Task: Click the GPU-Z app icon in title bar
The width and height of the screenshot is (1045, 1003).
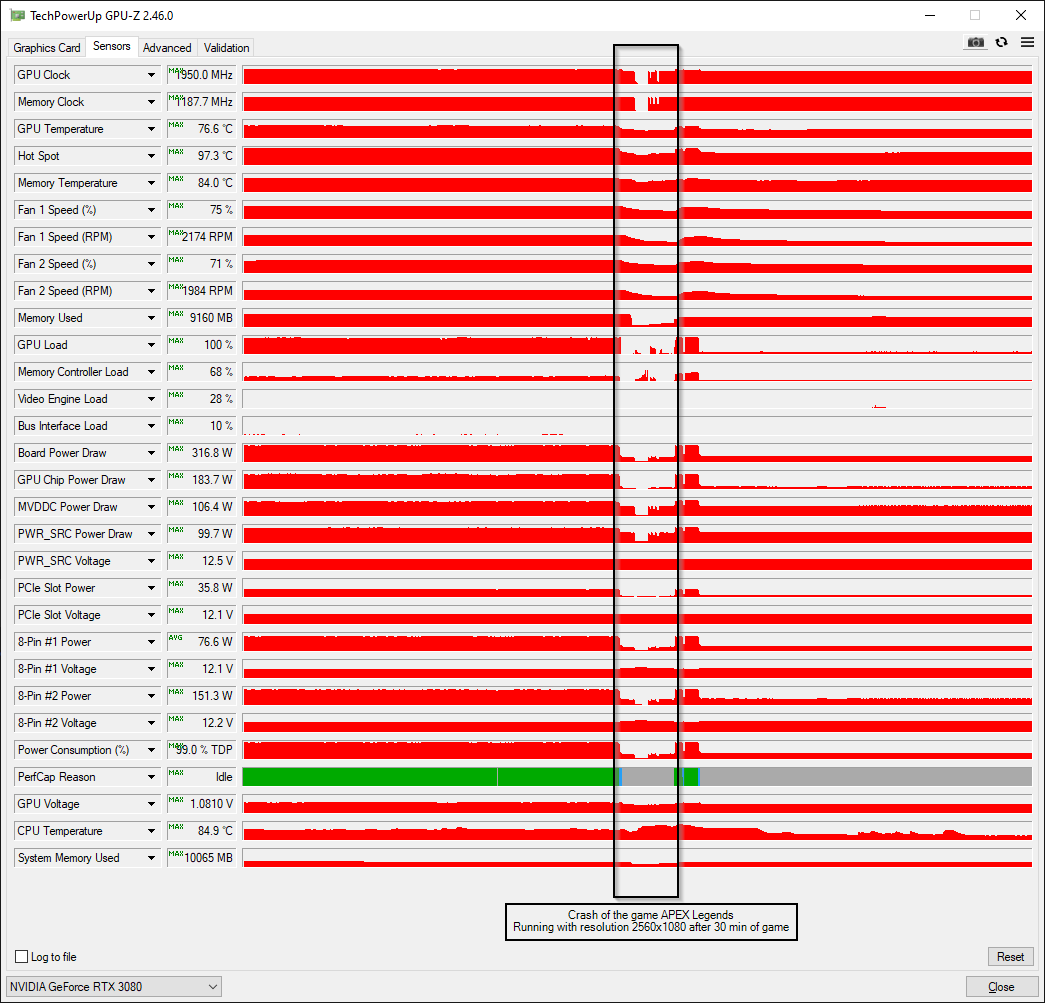Action: click(x=17, y=15)
